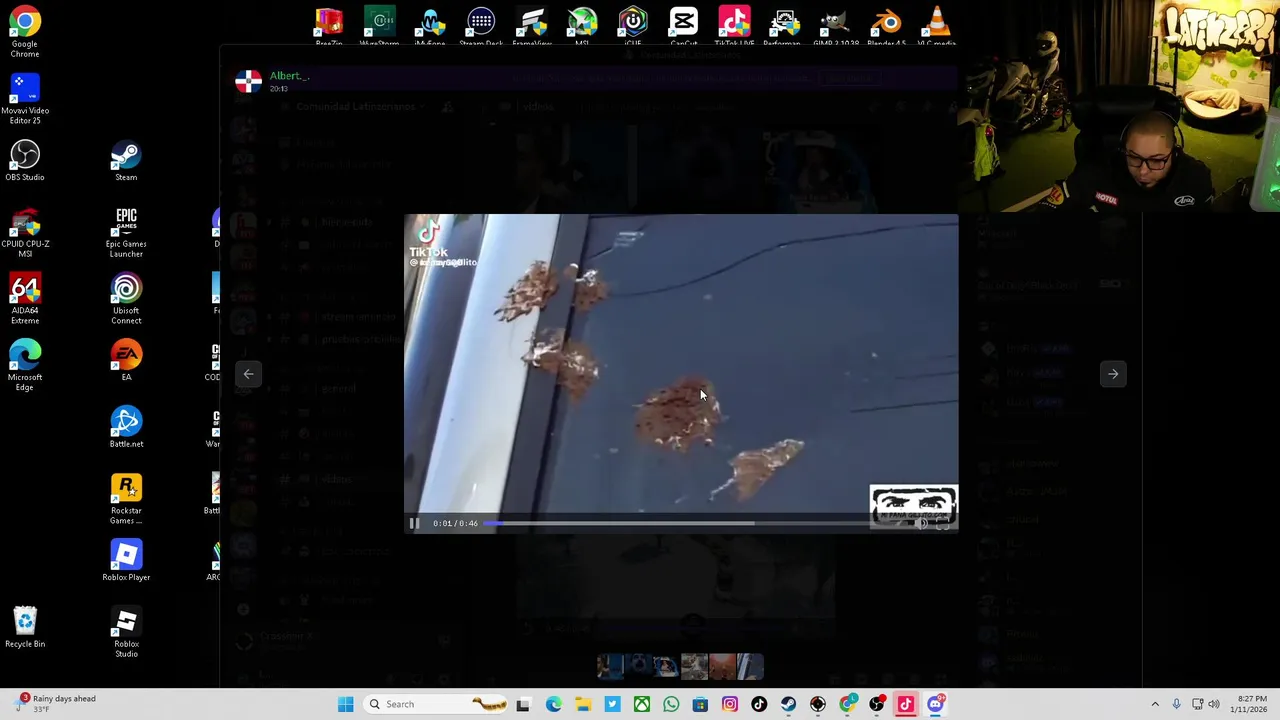1280x720 pixels.
Task: Open OBS Studio desktop shortcut
Action: pyautogui.click(x=25, y=160)
